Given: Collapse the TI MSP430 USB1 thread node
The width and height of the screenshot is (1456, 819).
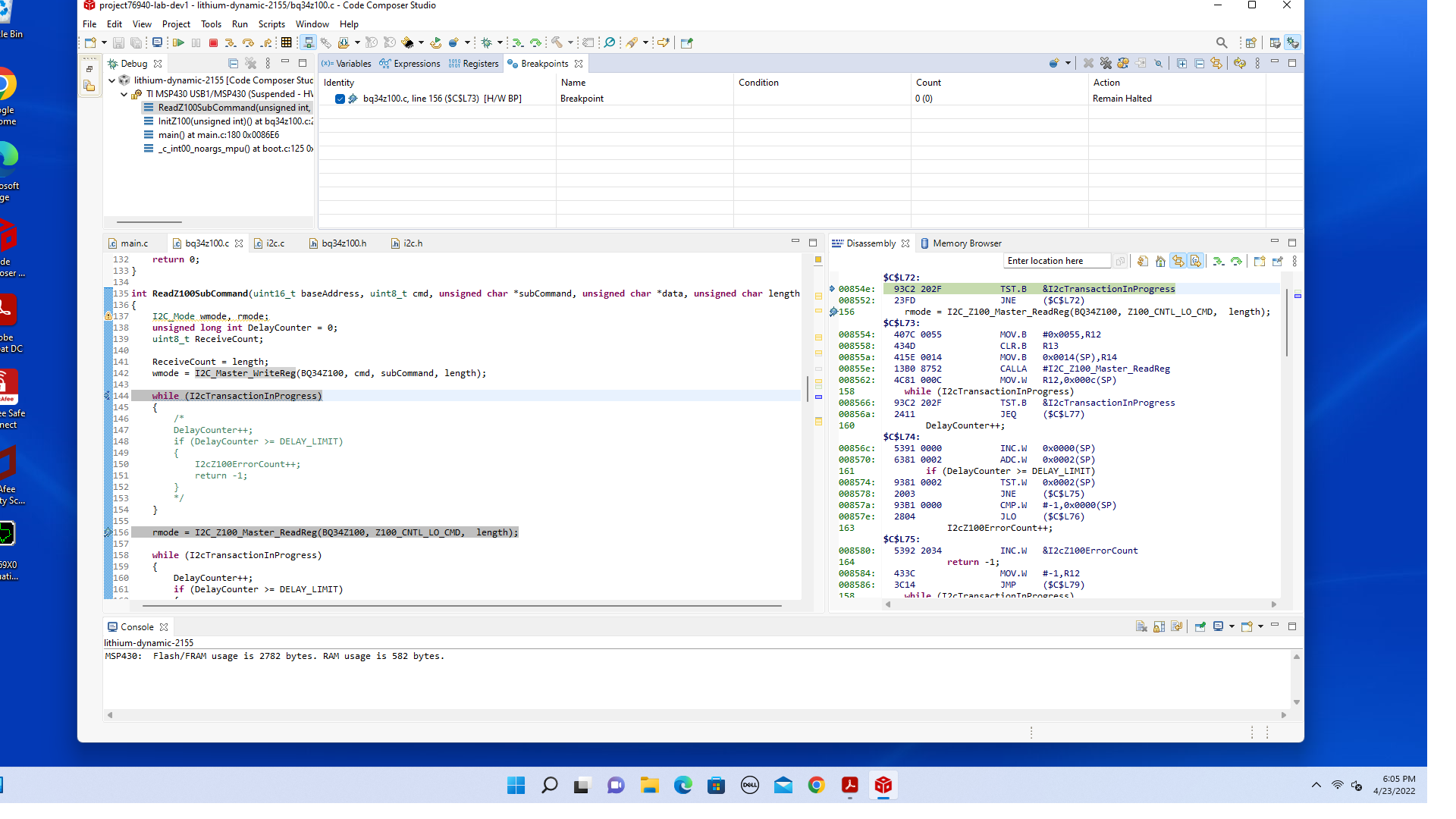Looking at the screenshot, I should 124,94.
